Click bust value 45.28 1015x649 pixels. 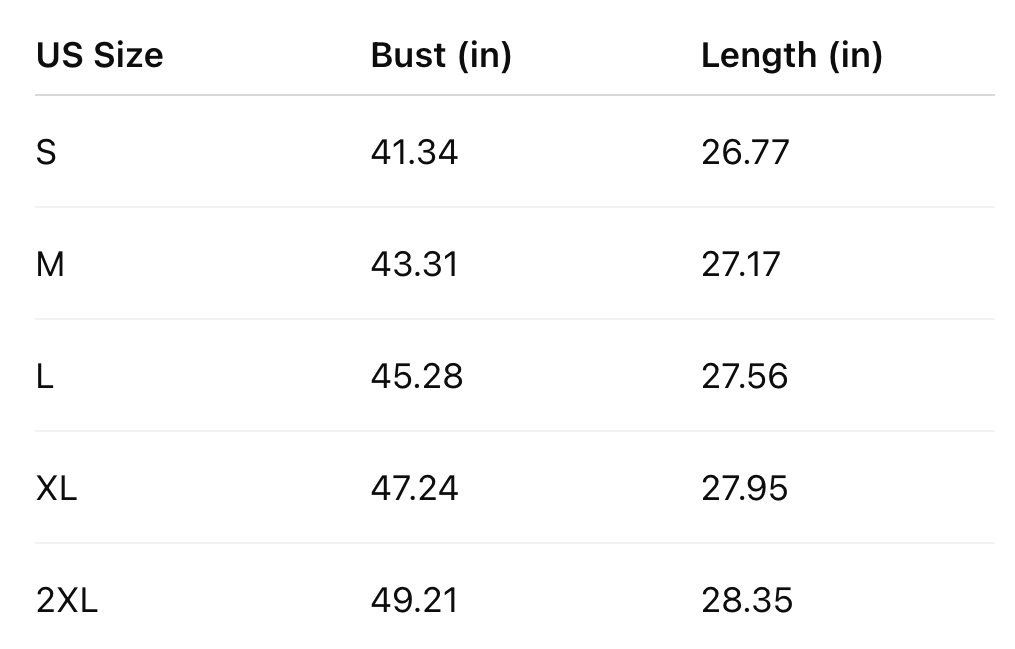(416, 376)
